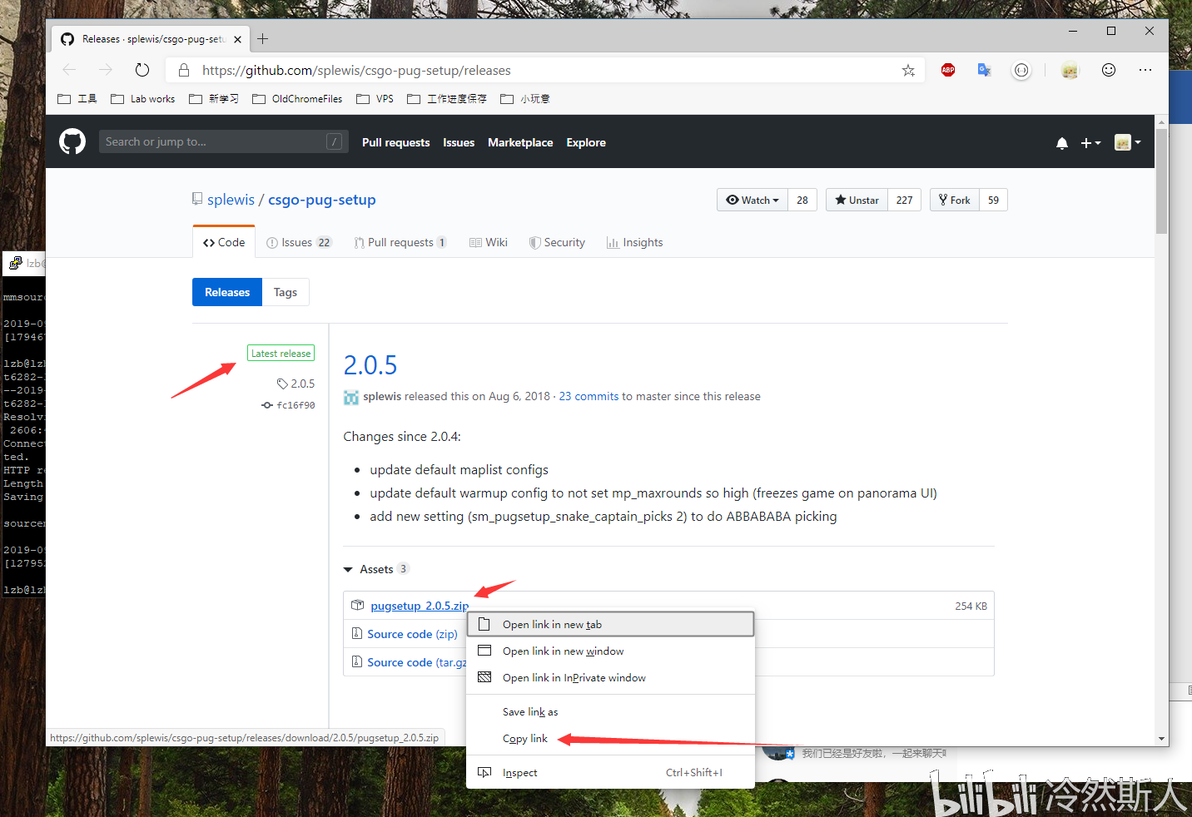The image size is (1192, 817).
Task: Click Marketplace in GitHub header
Action: coord(520,143)
